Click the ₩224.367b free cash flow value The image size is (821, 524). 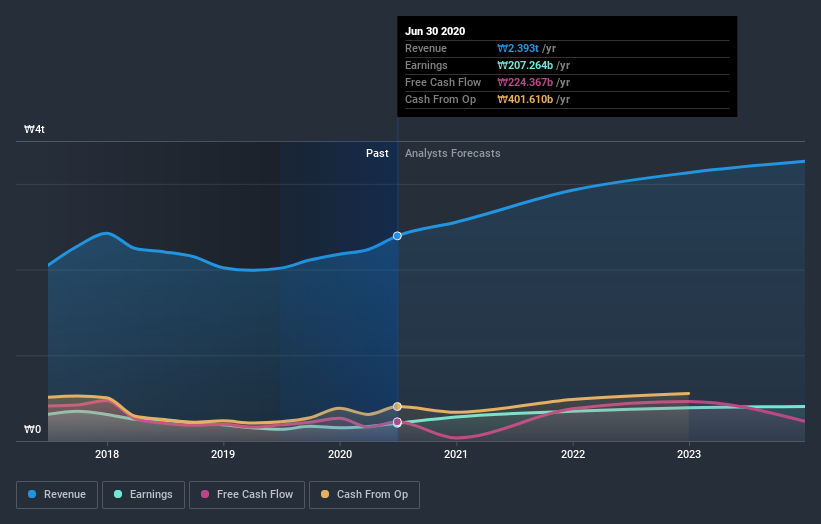(x=525, y=82)
